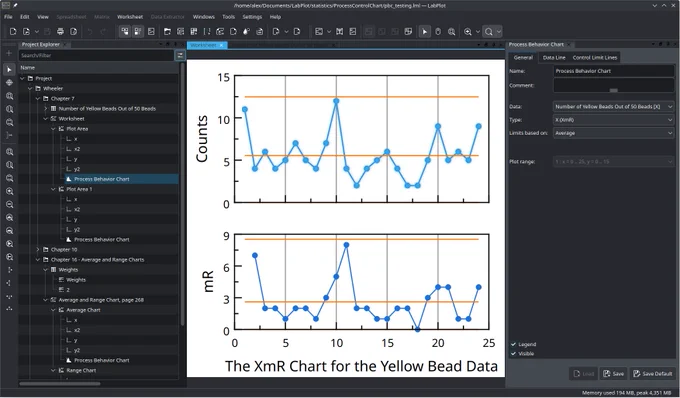Select the arrow cursor tool in left sidebar
Screen dimensions: 680x398
tap(10, 69)
